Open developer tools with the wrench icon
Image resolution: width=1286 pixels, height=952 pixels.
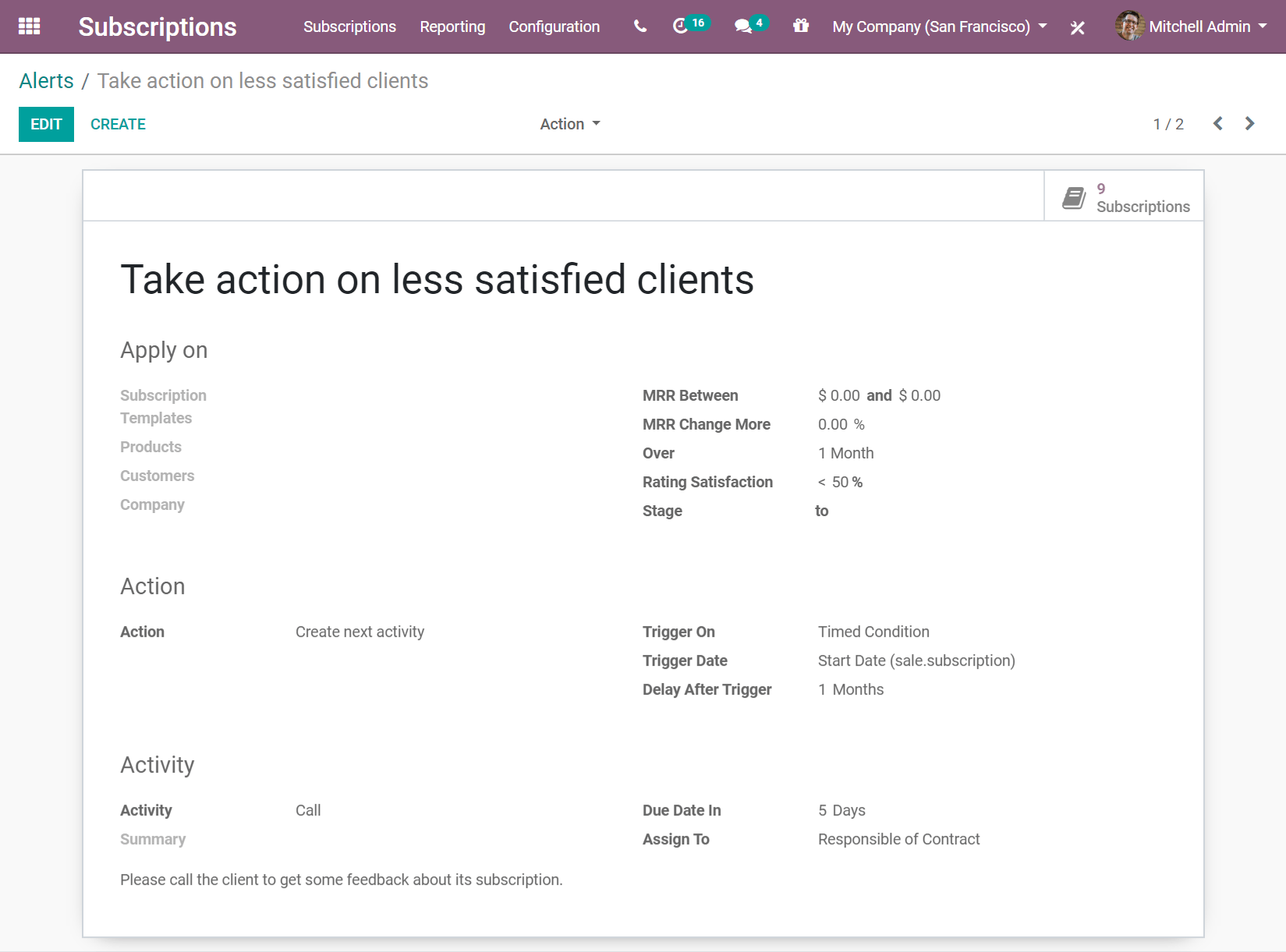coord(1077,27)
